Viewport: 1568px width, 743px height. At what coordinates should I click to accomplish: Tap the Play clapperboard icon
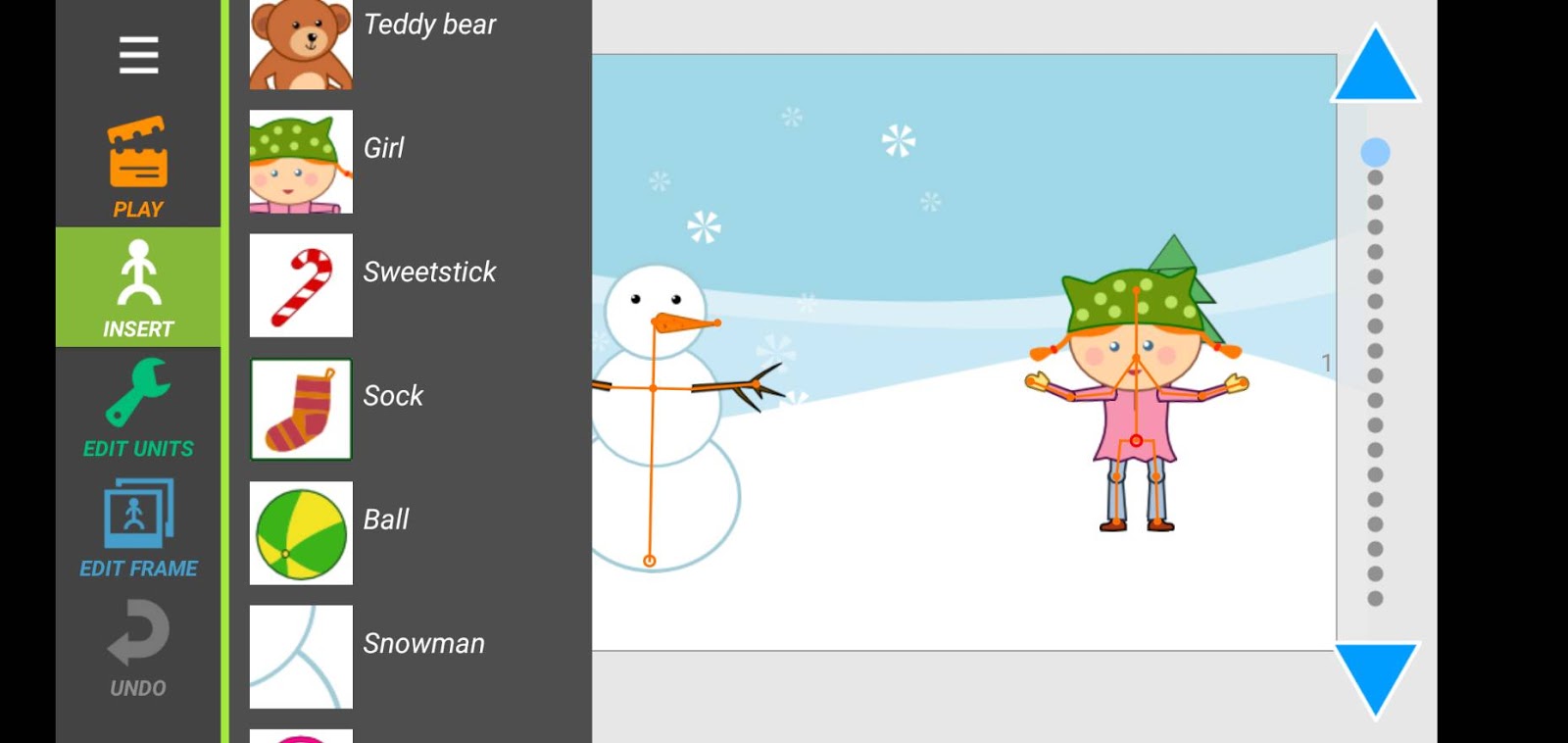pyautogui.click(x=138, y=153)
